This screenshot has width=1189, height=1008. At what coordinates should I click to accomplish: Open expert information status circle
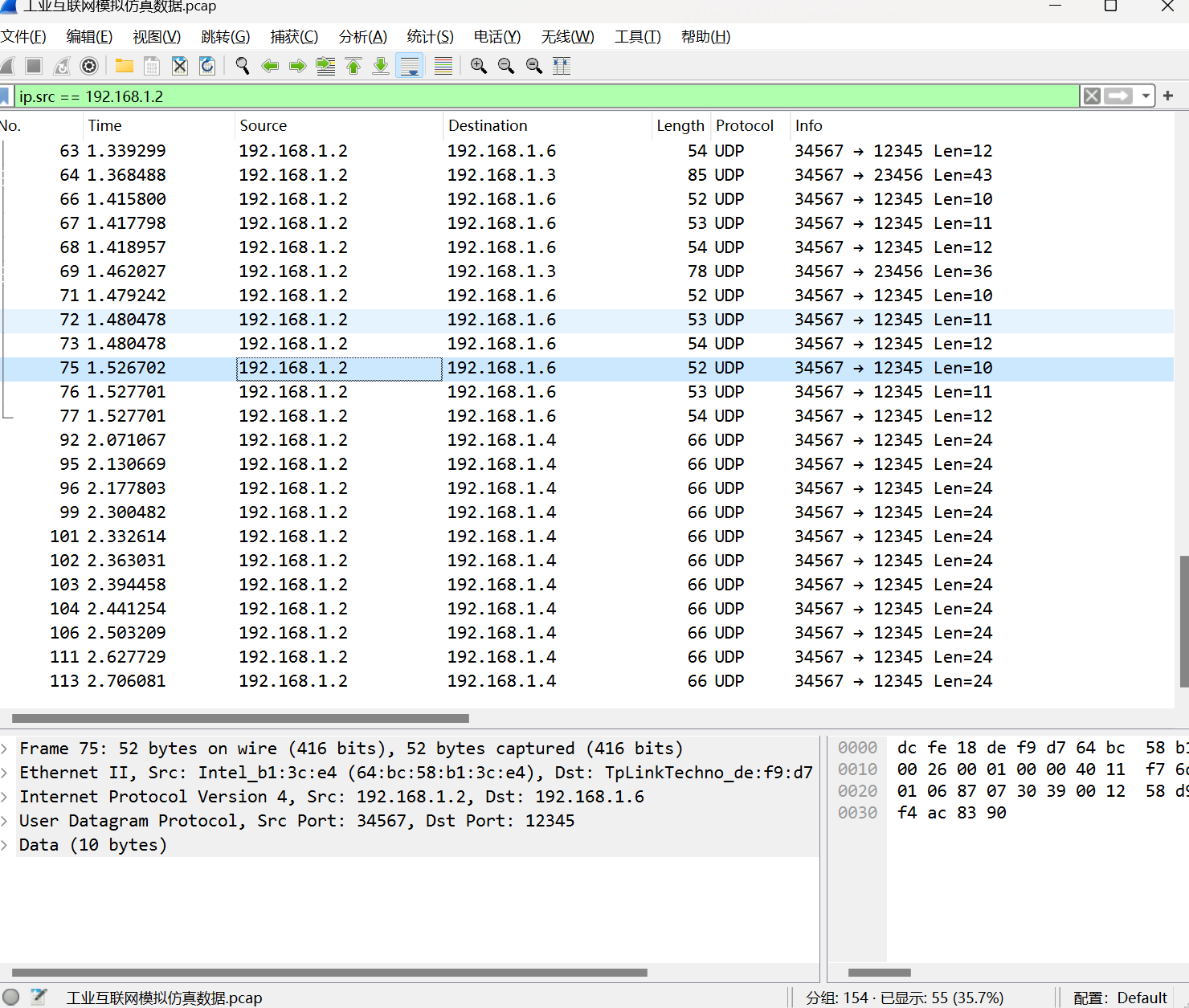[x=10, y=998]
